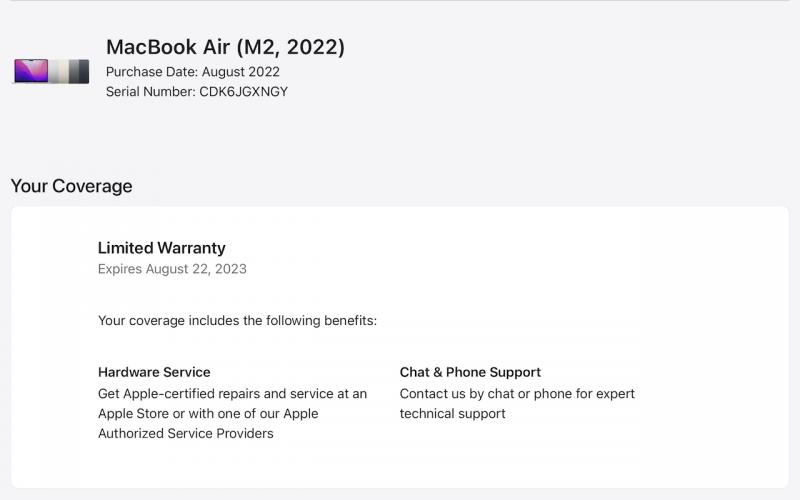Viewport: 800px width, 500px height.
Task: Click the Your Coverage section heading
Action: [x=71, y=186]
